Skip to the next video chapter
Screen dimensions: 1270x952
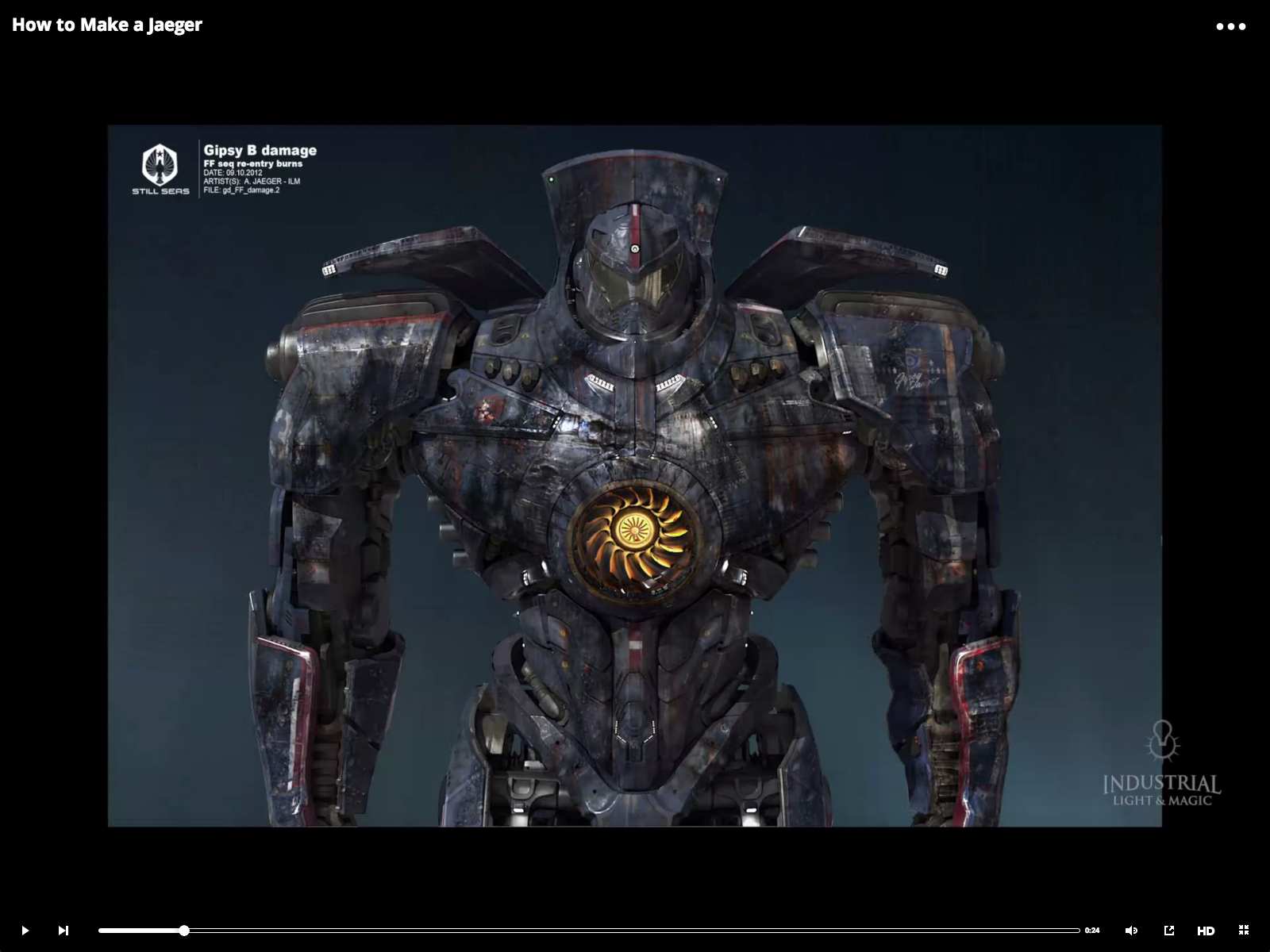[63, 930]
